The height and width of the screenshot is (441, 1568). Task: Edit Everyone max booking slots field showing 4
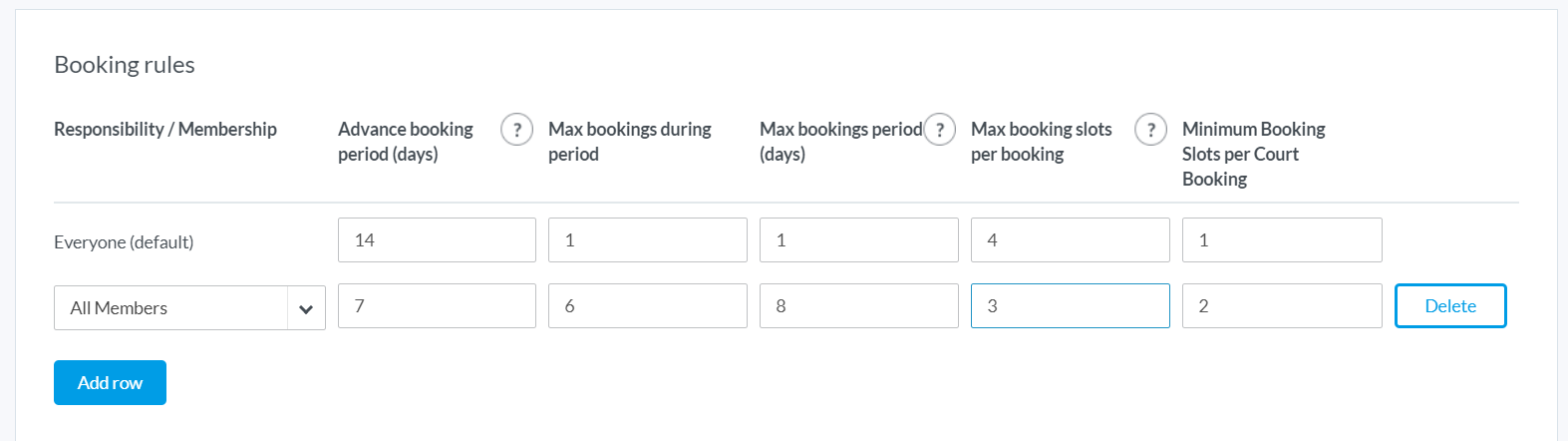(x=1071, y=240)
